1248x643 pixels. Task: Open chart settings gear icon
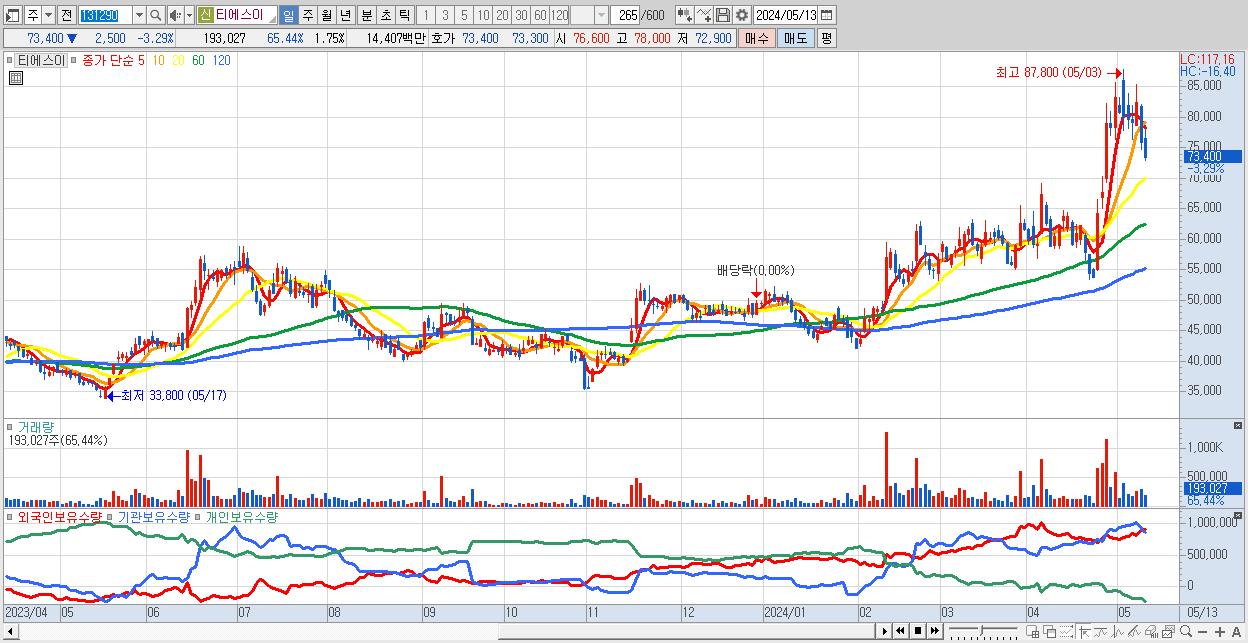click(x=742, y=15)
